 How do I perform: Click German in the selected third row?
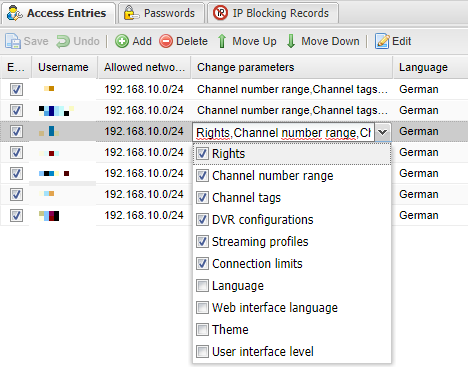point(419,131)
